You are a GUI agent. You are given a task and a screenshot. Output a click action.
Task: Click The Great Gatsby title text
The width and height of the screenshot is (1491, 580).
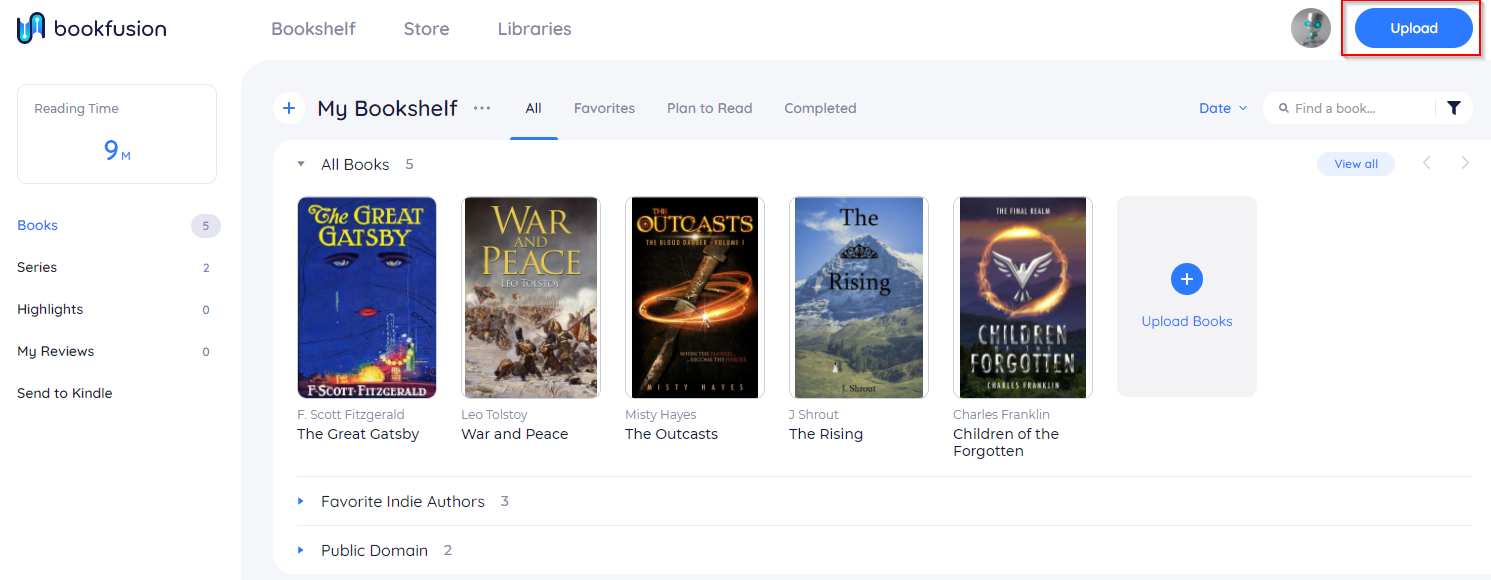[x=358, y=434]
